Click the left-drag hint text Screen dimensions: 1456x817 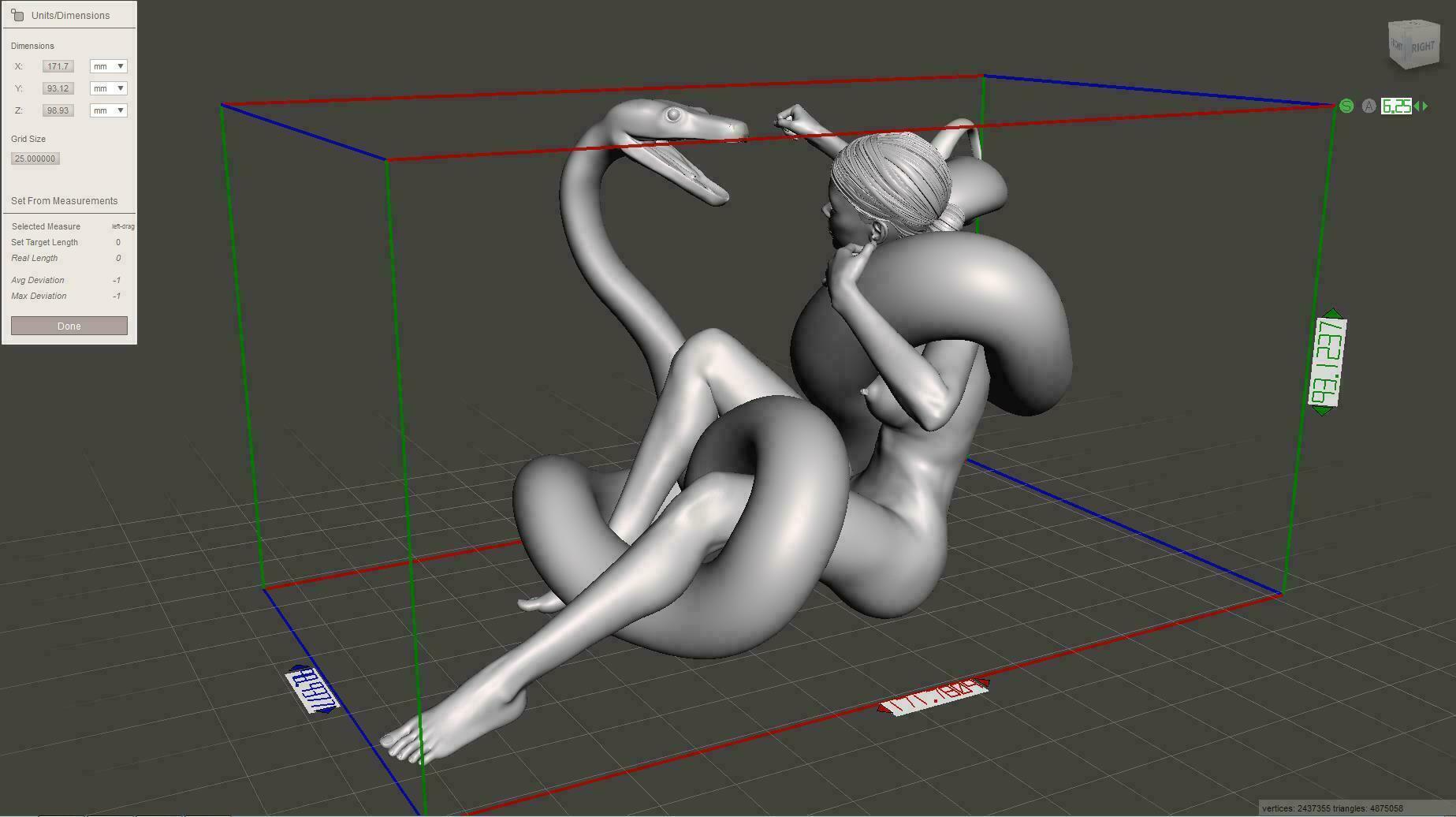coord(123,226)
